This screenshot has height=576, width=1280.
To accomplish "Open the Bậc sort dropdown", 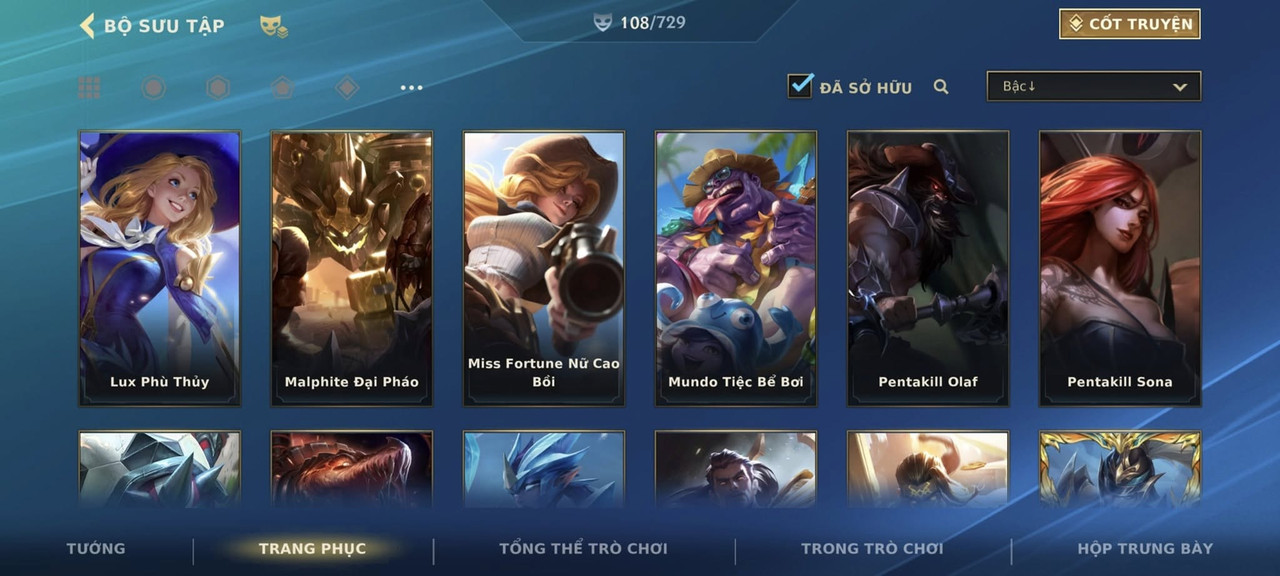I will coord(1094,86).
